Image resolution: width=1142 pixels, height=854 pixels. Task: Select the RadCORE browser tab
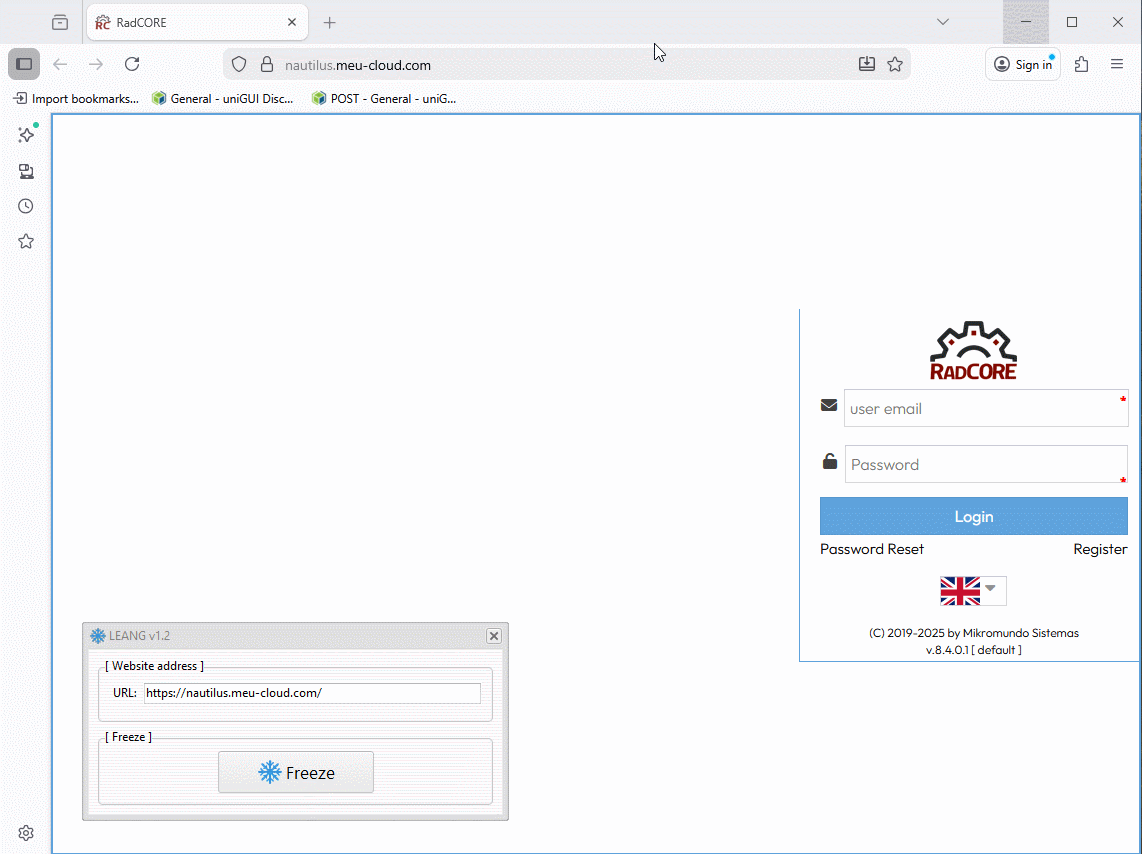click(x=197, y=23)
